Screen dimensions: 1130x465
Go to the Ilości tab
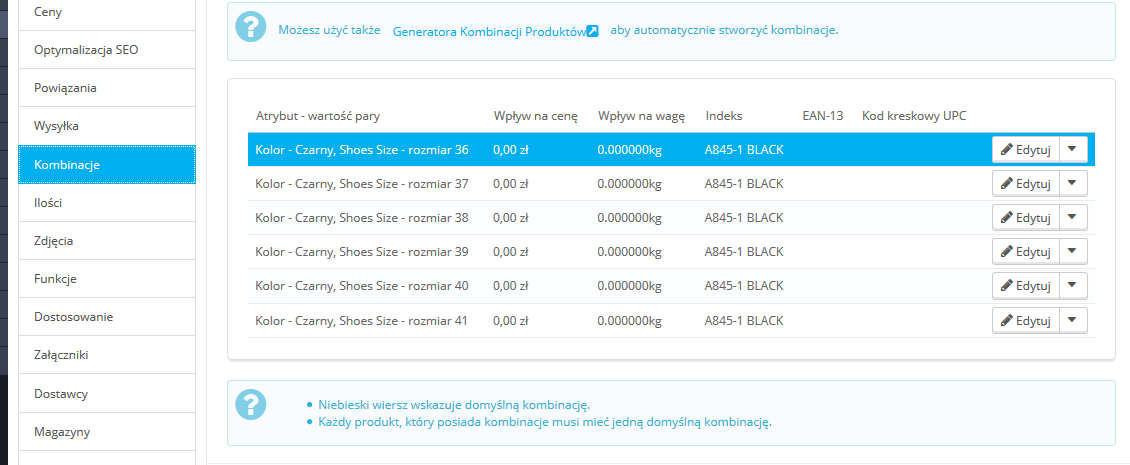pyautogui.click(x=106, y=202)
